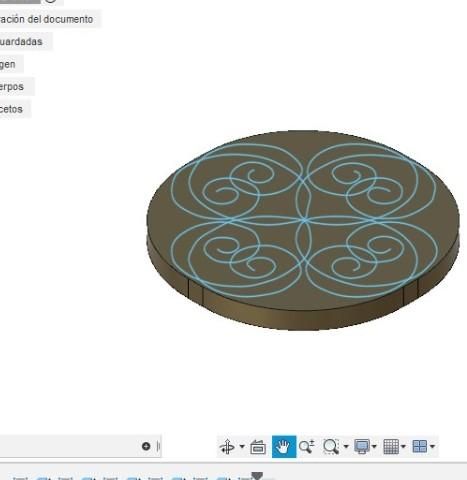Image resolution: width=467 pixels, height=480 pixels.
Task: Select the 'cetos' sketches browser item
Action: pyautogui.click(x=11, y=109)
